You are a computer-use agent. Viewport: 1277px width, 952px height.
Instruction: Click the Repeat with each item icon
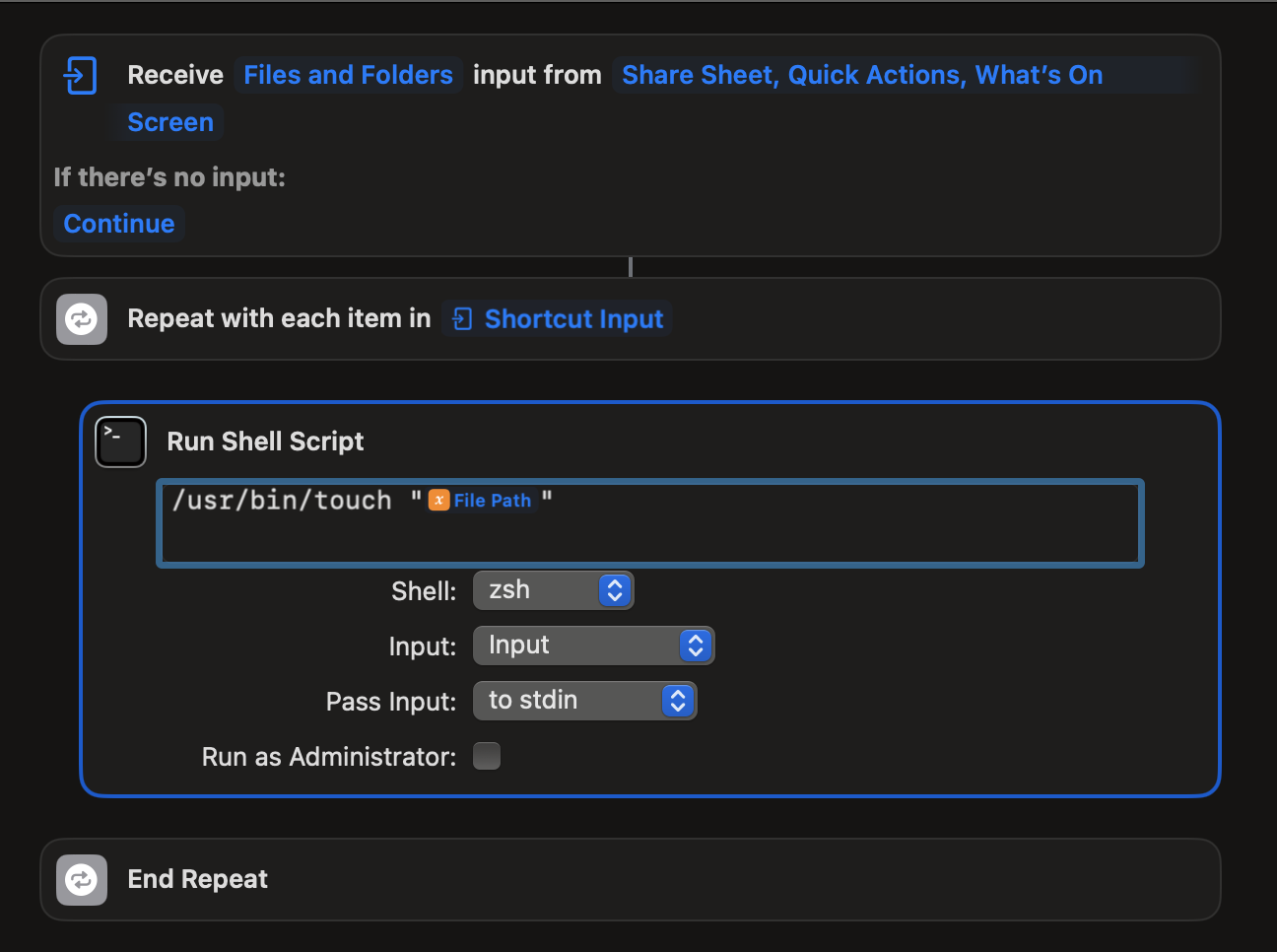tap(82, 319)
